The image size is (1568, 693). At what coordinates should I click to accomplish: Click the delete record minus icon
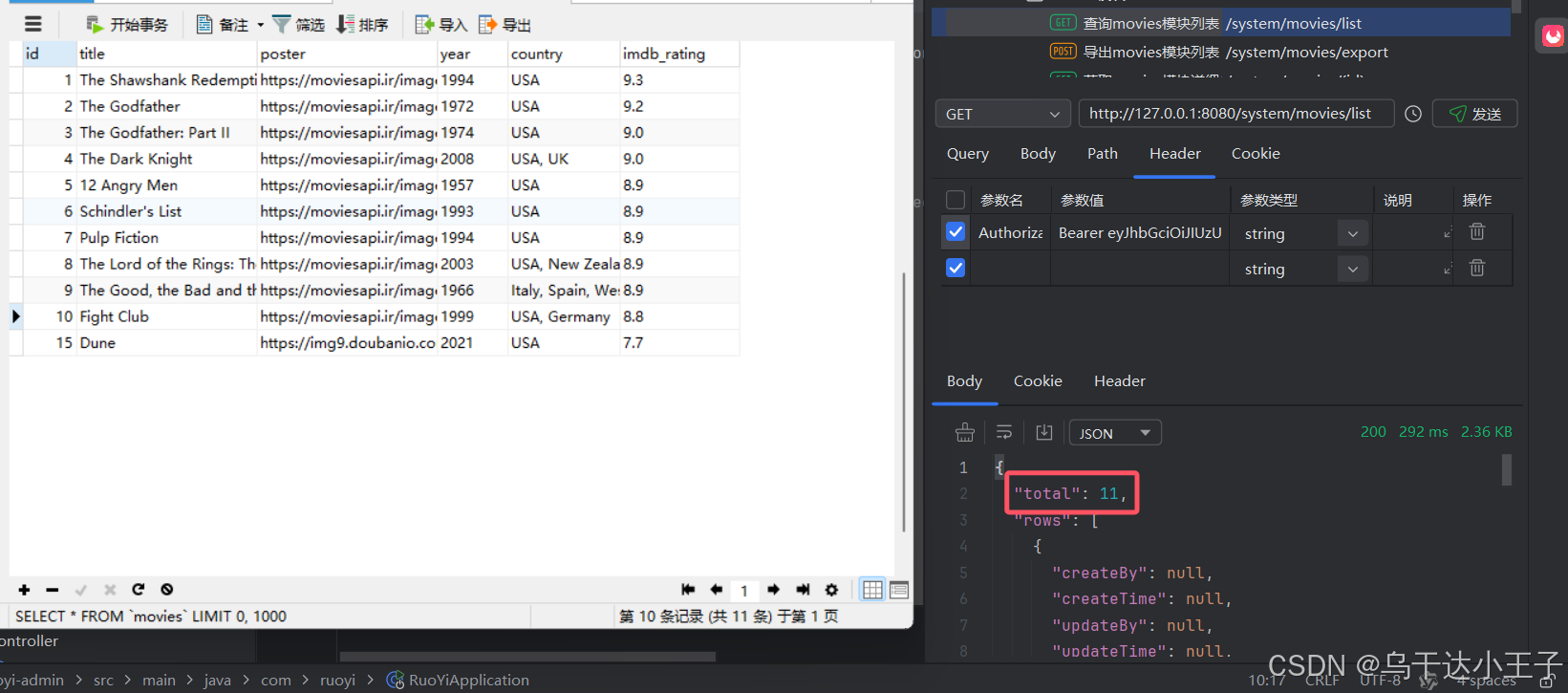pos(53,590)
